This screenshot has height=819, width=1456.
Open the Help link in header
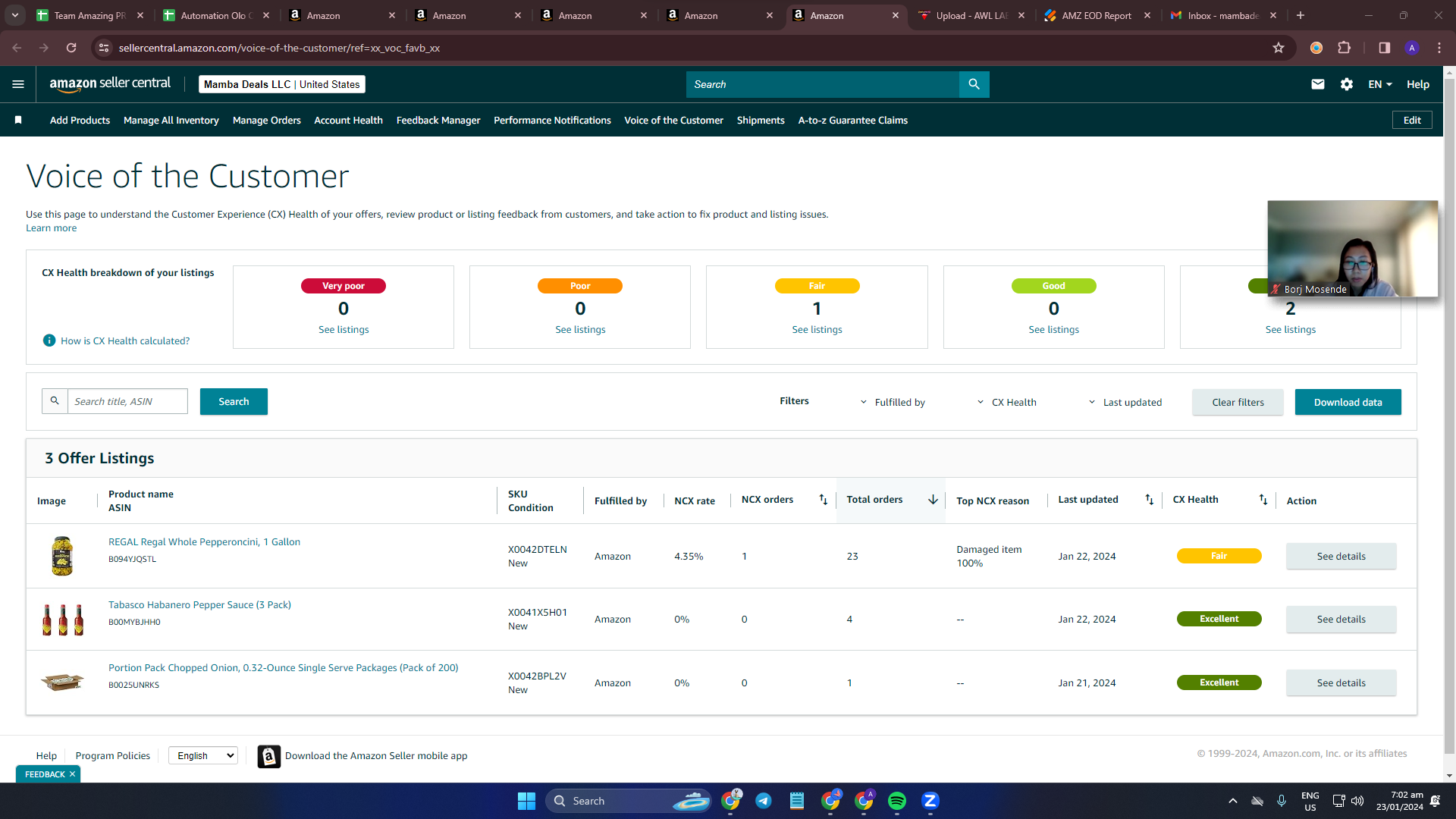click(x=1417, y=84)
